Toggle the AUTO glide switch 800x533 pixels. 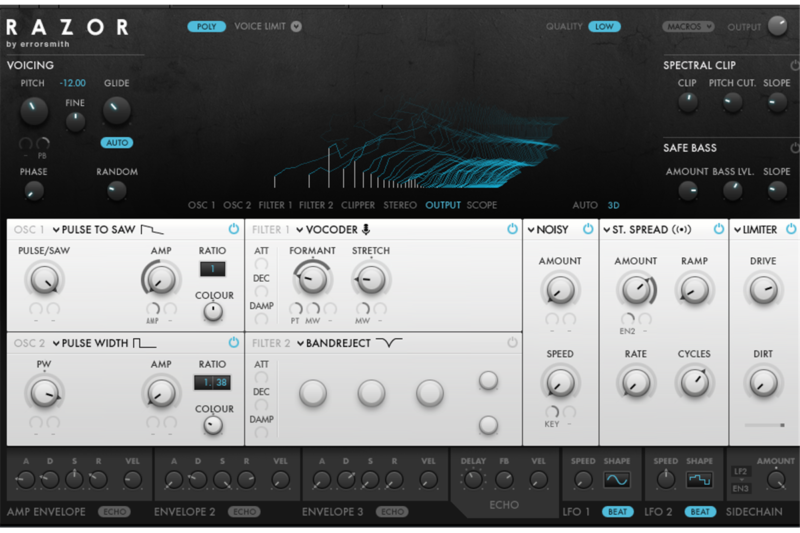117,143
